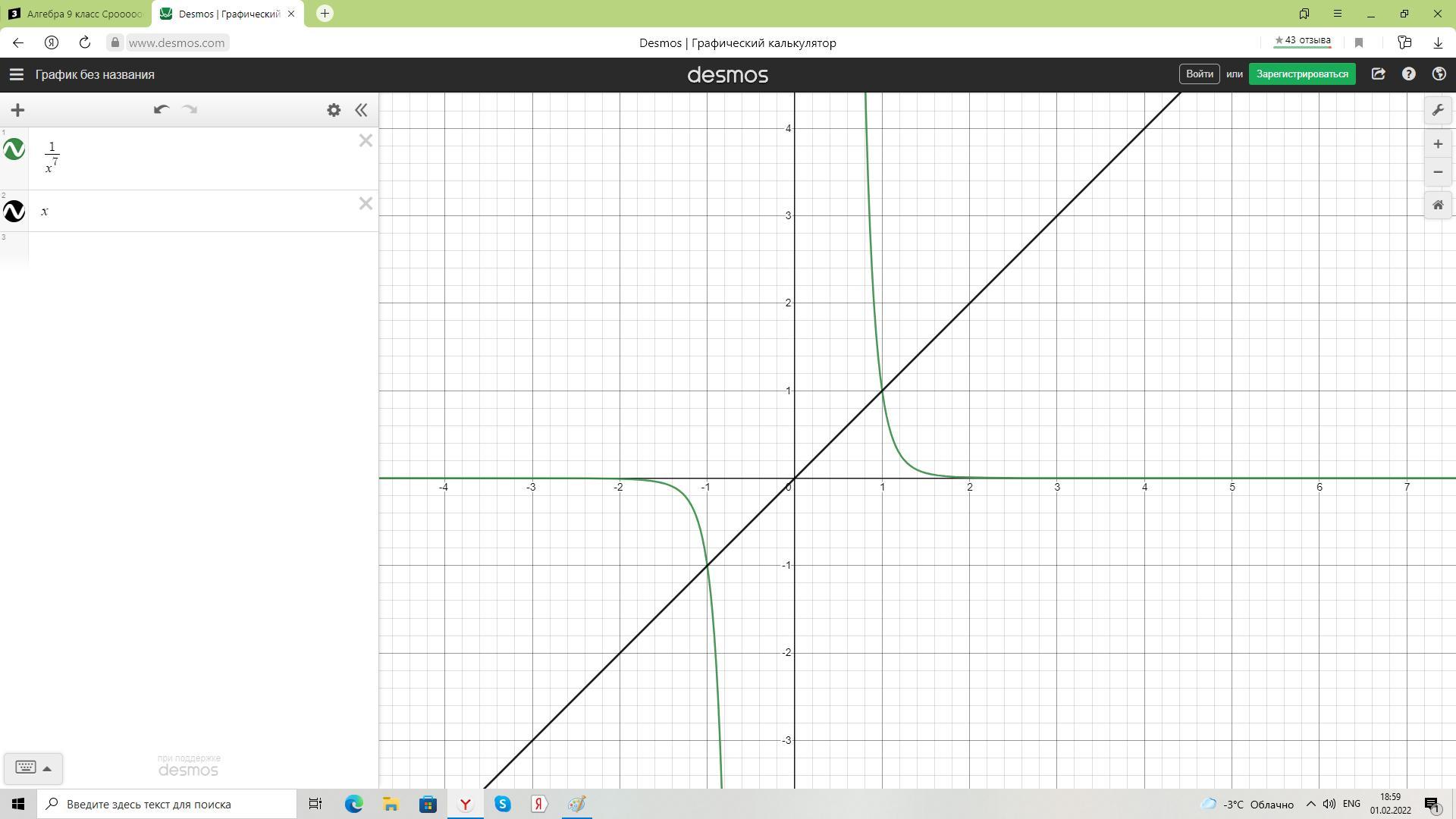The width and height of the screenshot is (1456, 819).
Task: Reset graph to default home view
Action: [x=1438, y=206]
